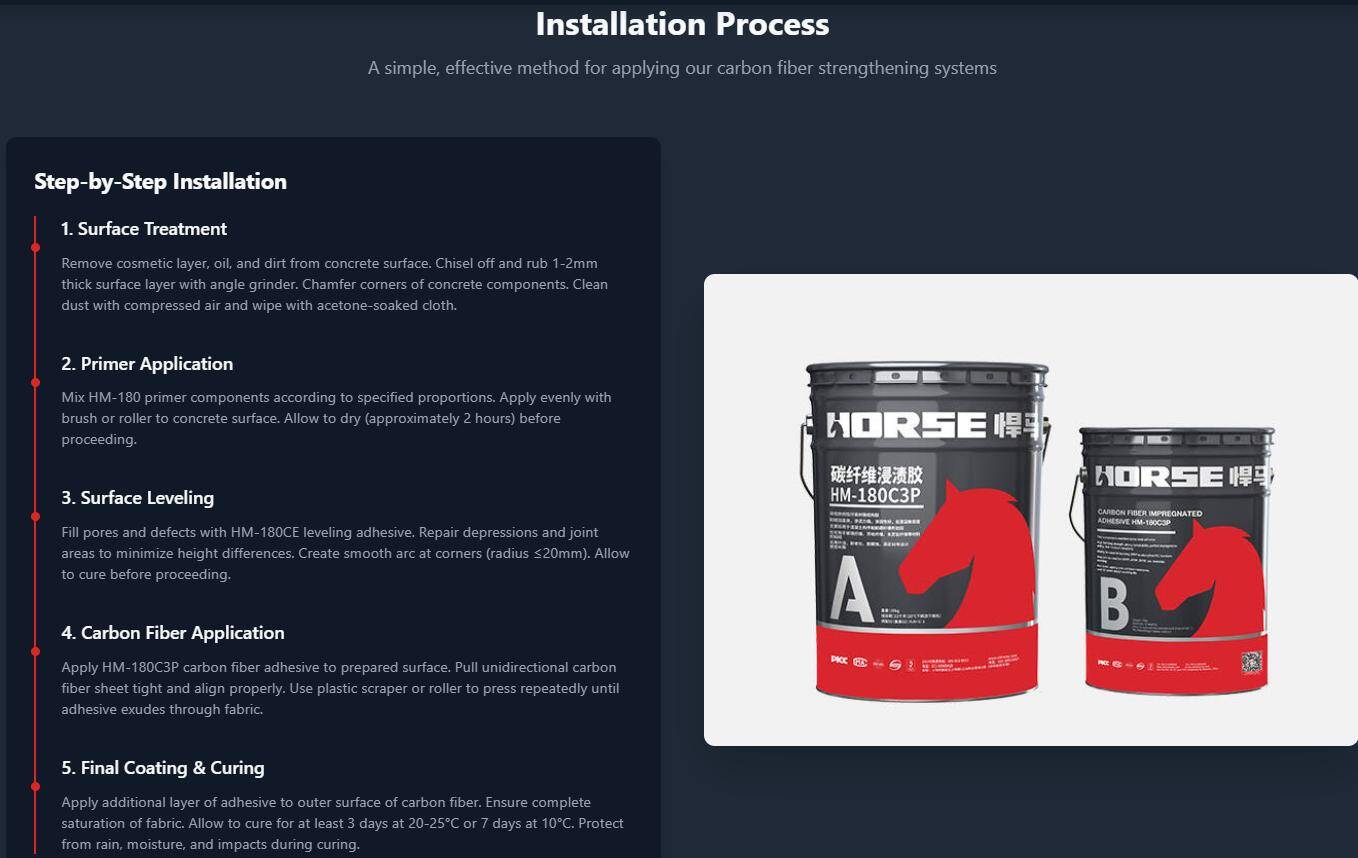Select the 1. Surface Treatment step heading

pos(144,229)
